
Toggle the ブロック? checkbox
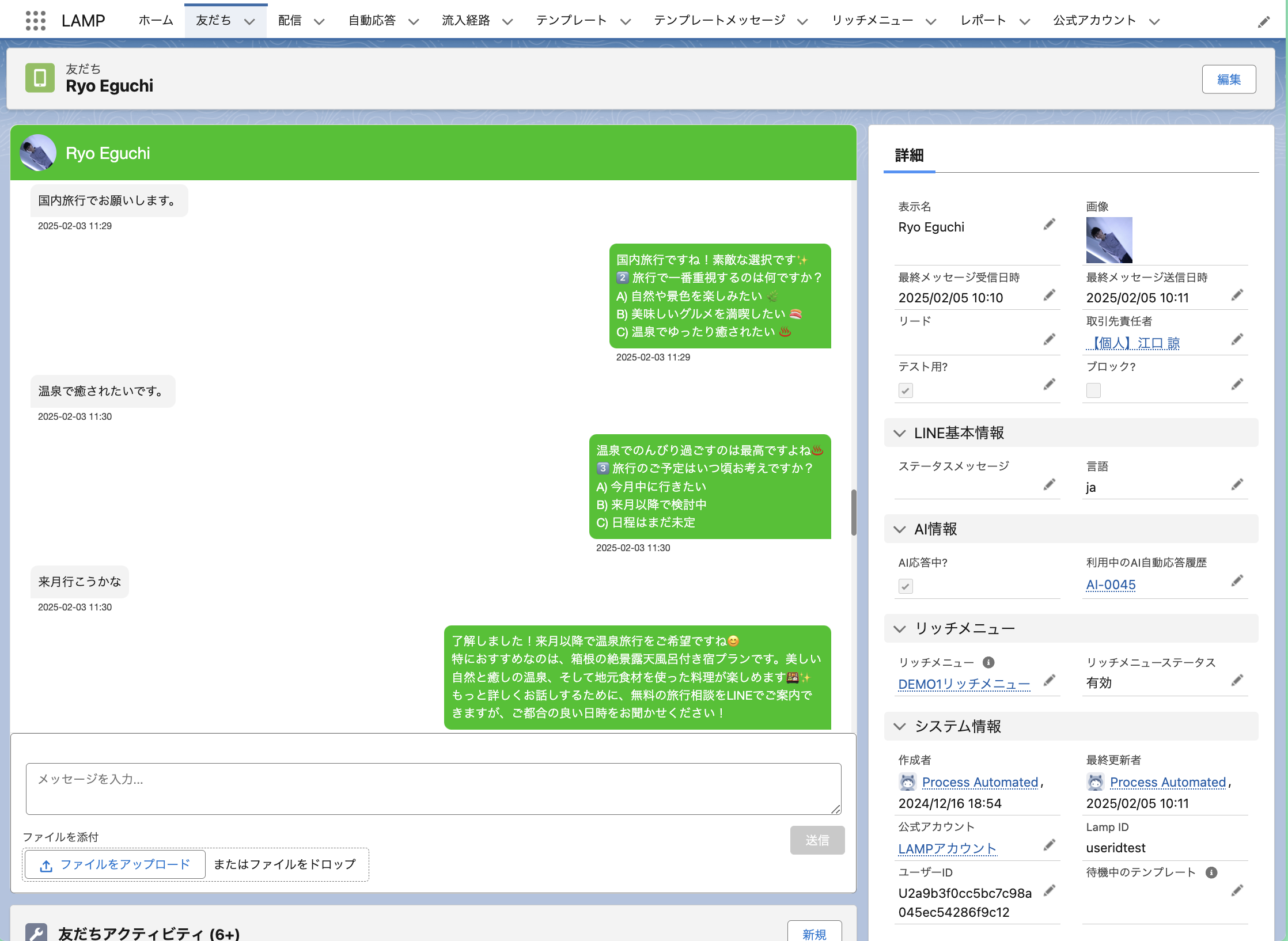tap(1093, 390)
